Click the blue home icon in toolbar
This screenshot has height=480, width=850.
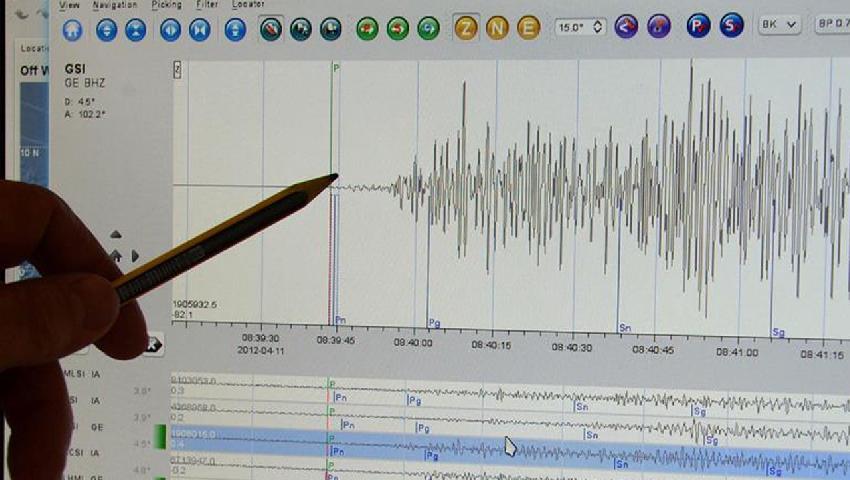click(x=72, y=30)
